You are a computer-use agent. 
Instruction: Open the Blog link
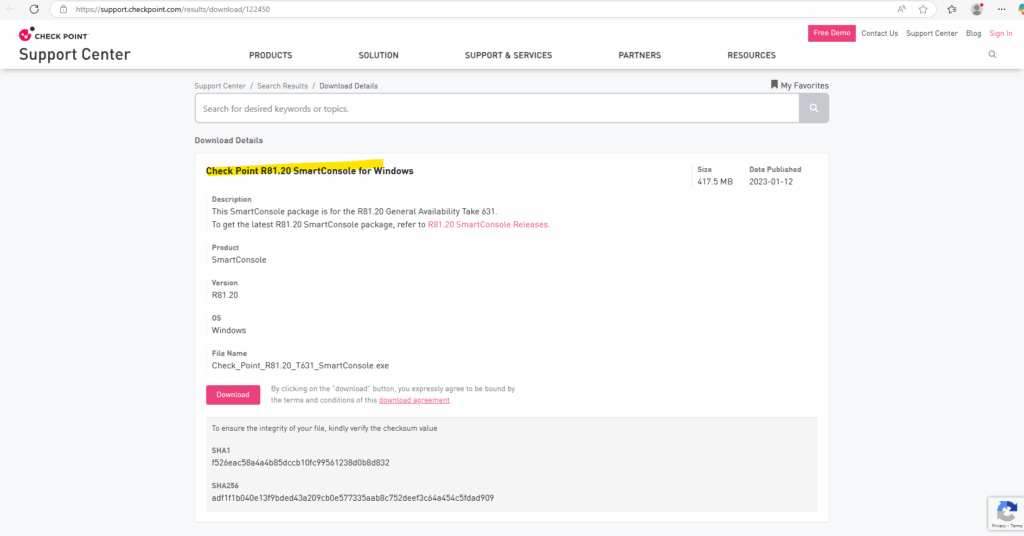(x=973, y=33)
